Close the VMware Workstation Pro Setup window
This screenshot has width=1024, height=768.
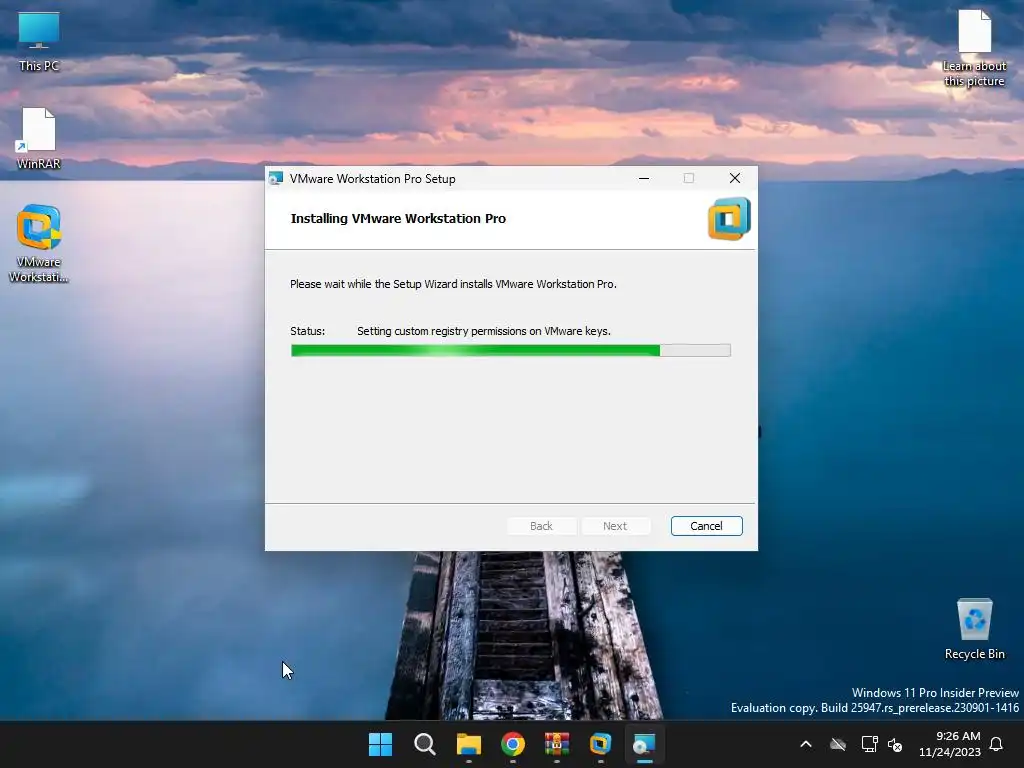click(x=735, y=178)
